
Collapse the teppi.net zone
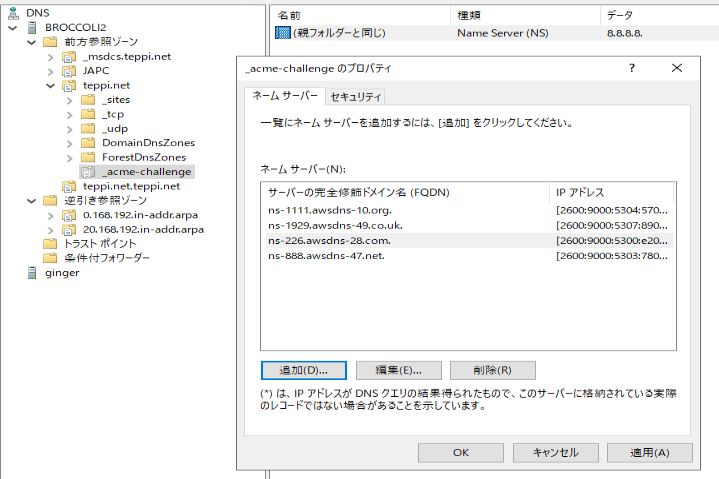[x=50, y=86]
